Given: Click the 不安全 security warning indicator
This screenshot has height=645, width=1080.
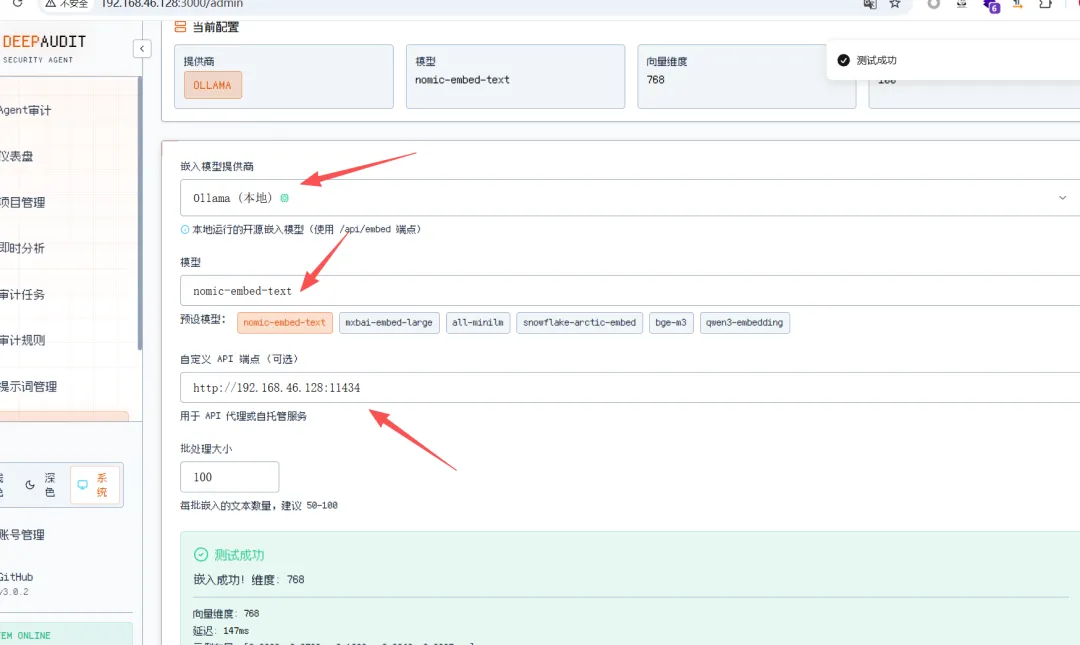Looking at the screenshot, I should tap(67, 4).
